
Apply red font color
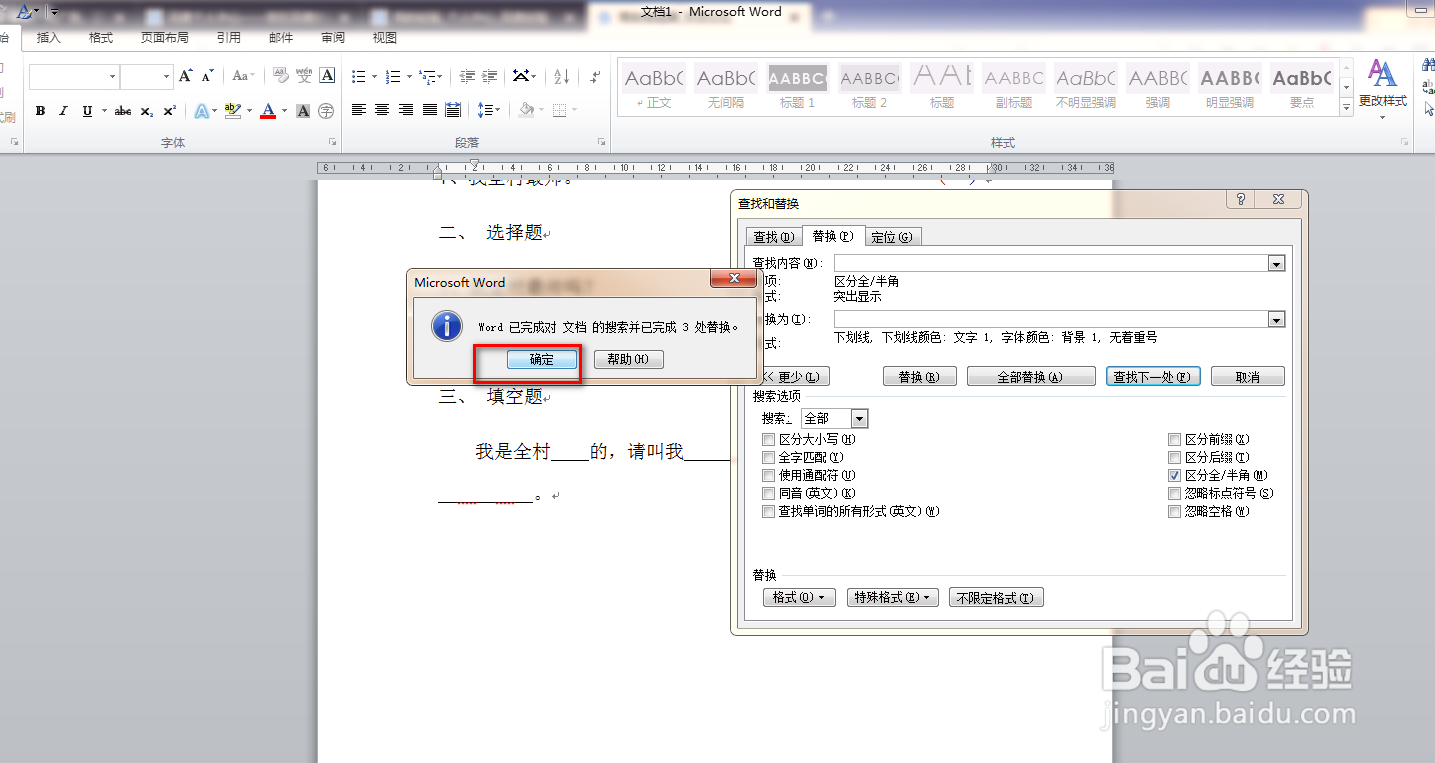point(268,111)
